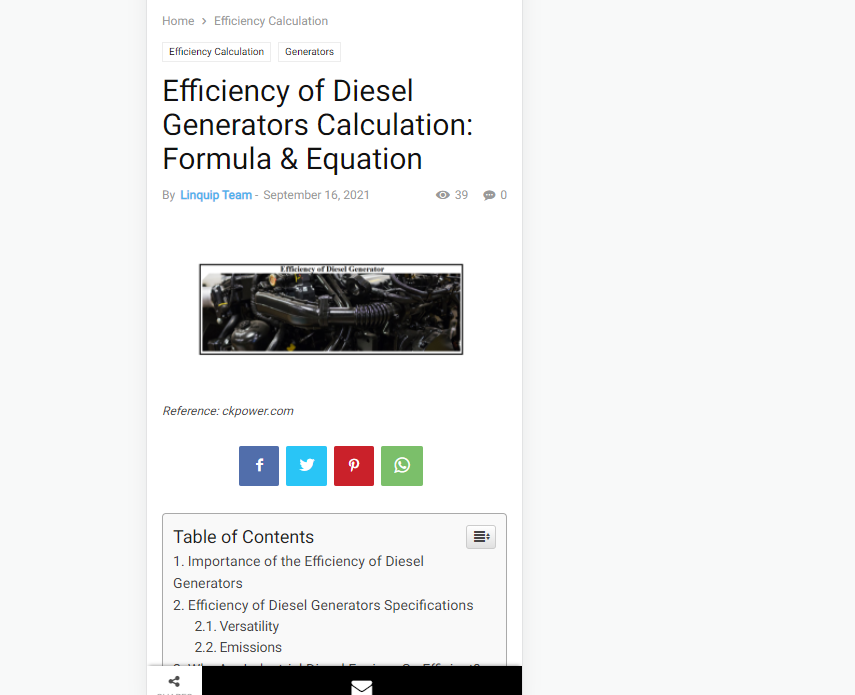Select the Efficiency Calculation category tag
855x695 pixels.
(216, 52)
